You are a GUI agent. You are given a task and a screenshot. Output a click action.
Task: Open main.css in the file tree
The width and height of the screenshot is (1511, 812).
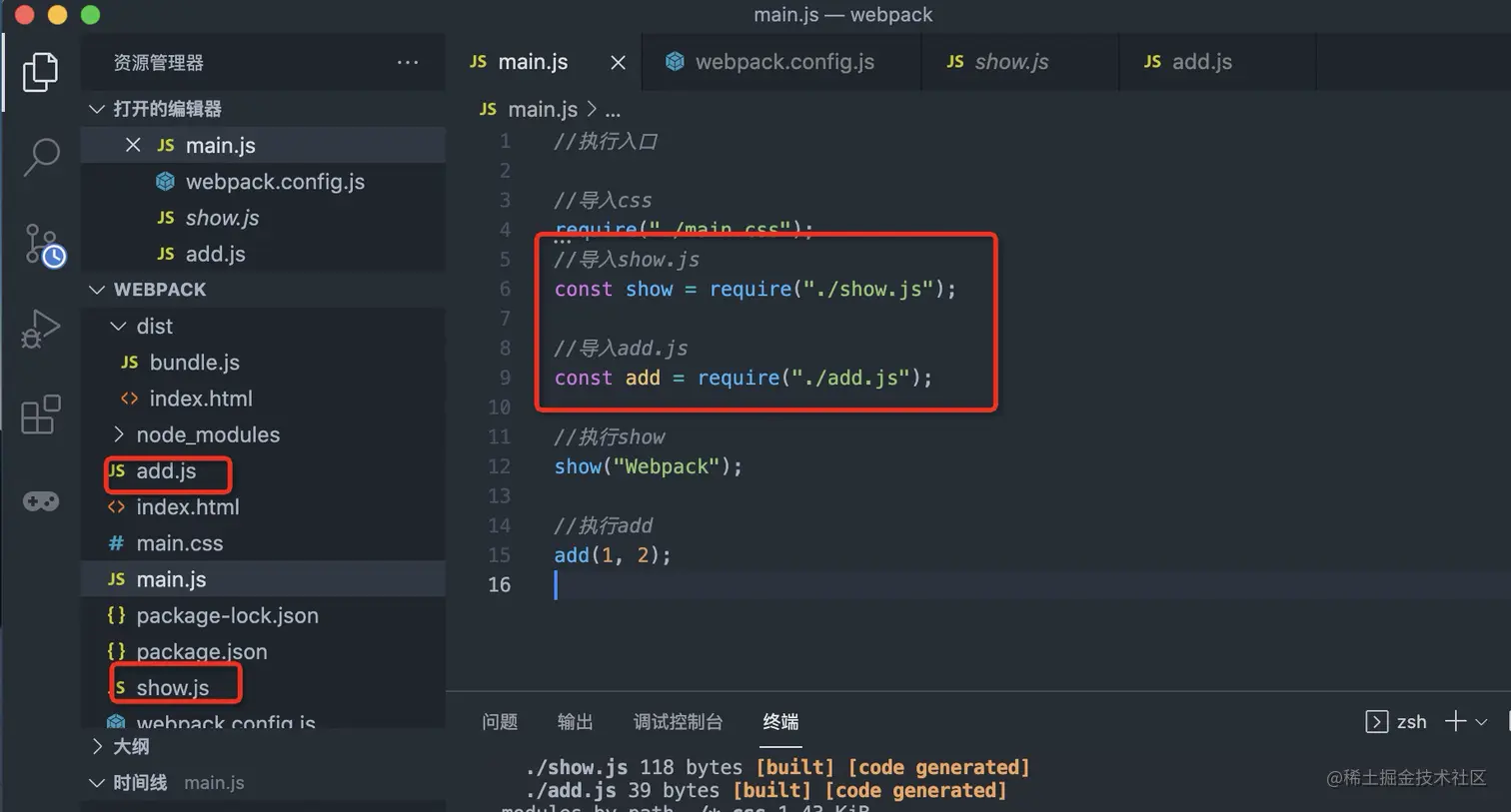(x=264, y=543)
